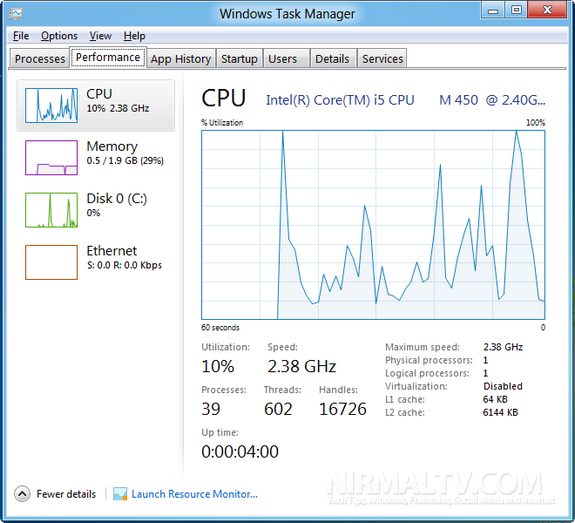The width and height of the screenshot is (575, 523).
Task: Click the Virtualization Disabled value
Action: pos(503,386)
